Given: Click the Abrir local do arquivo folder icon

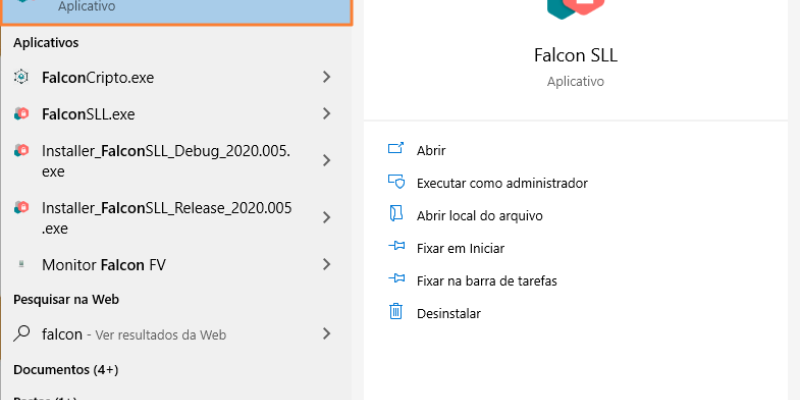Looking at the screenshot, I should [396, 214].
